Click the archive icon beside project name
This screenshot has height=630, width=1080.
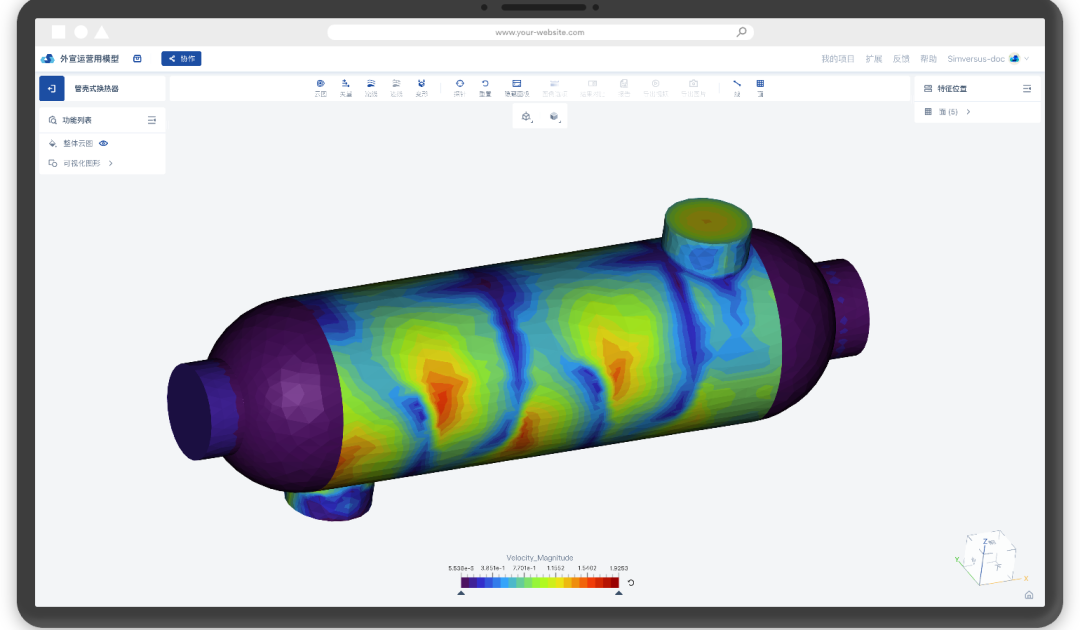point(137,59)
